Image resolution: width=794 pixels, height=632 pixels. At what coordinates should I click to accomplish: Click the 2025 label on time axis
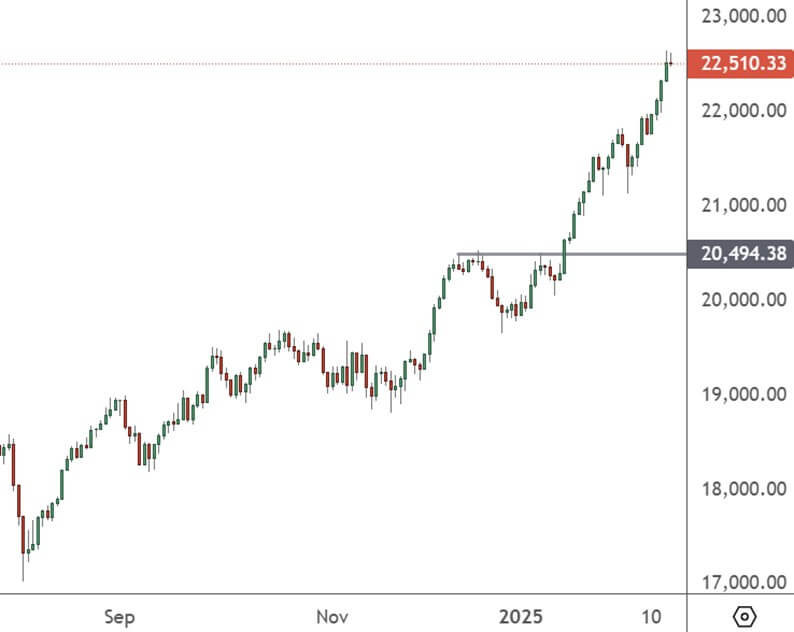click(522, 615)
